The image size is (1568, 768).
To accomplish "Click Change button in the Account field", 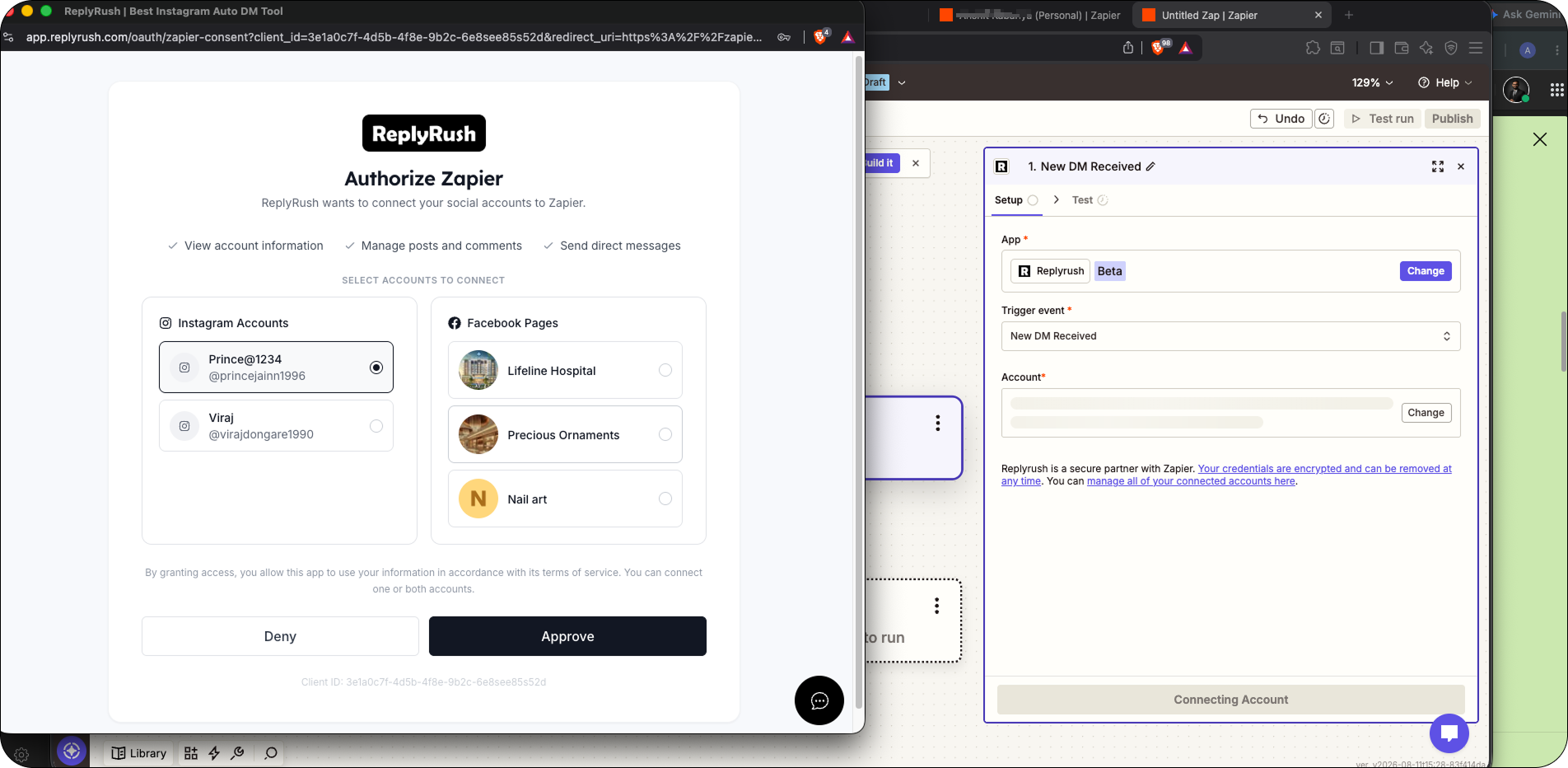I will [1426, 413].
